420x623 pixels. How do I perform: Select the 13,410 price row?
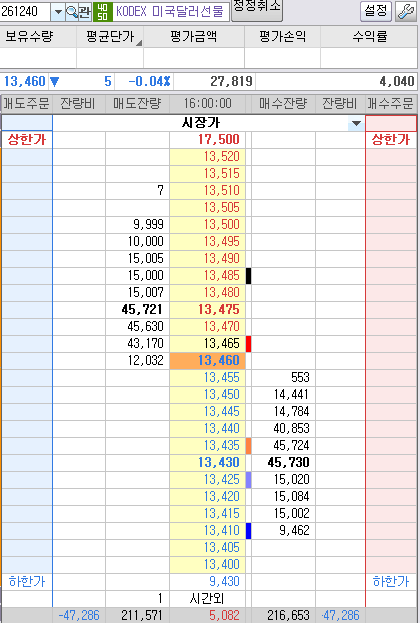[x=207, y=530]
